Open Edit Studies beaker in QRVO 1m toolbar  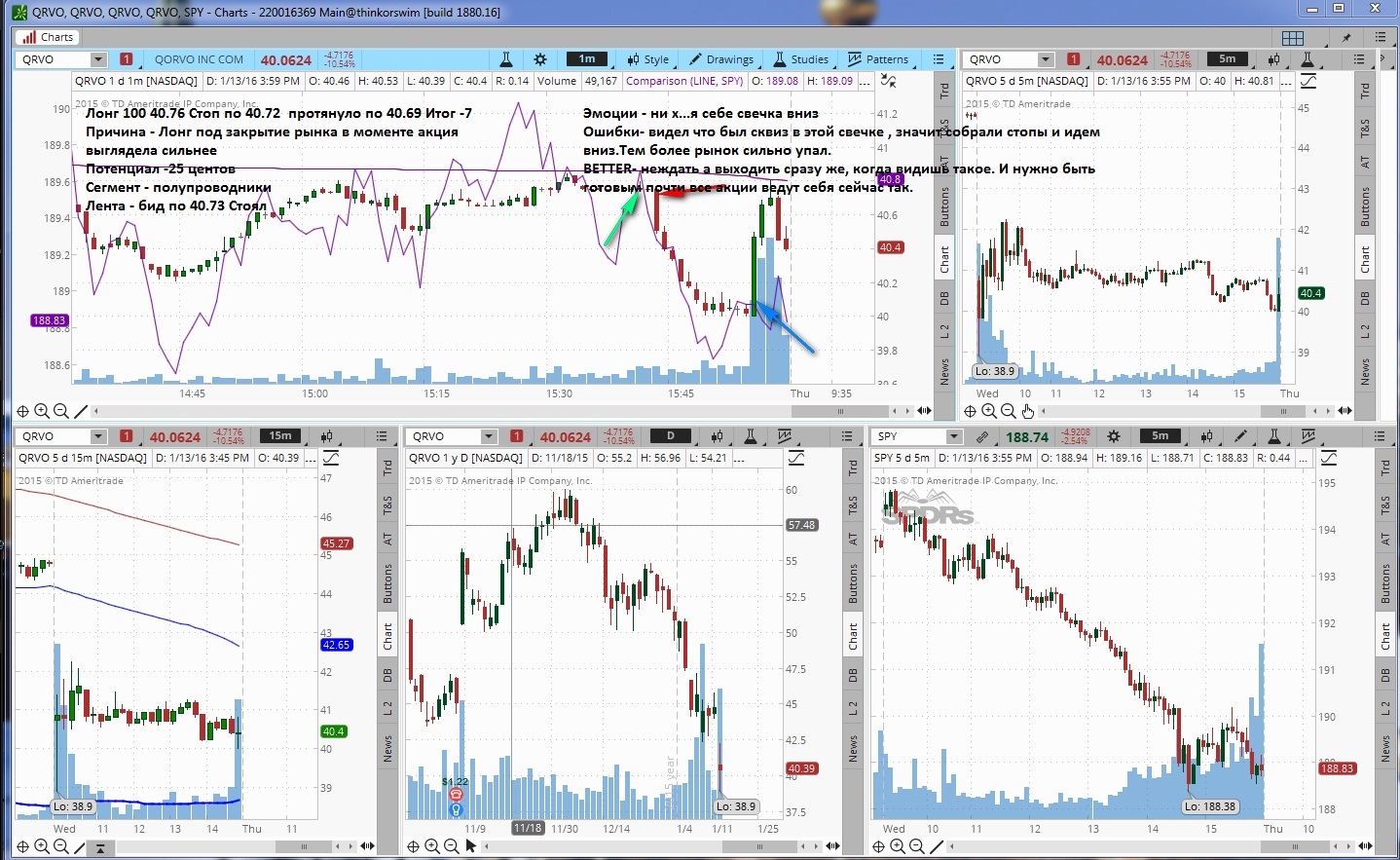click(x=505, y=59)
